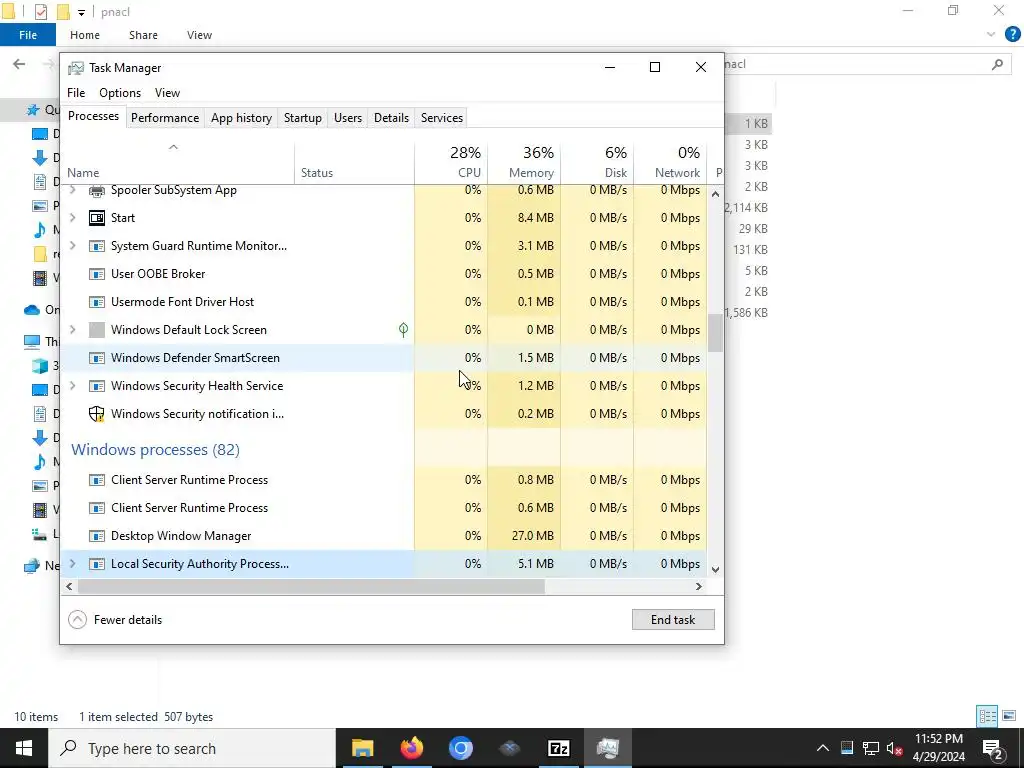Click the Spooler SubSystem App printer icon

click(97, 191)
